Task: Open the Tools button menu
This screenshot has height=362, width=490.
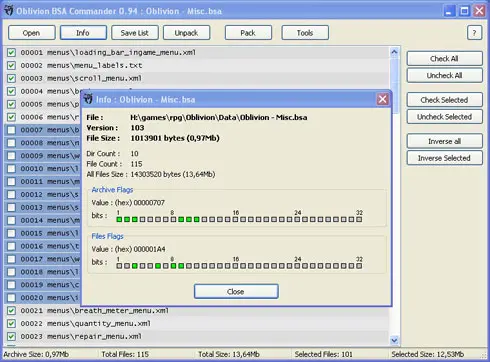Action: pos(305,33)
